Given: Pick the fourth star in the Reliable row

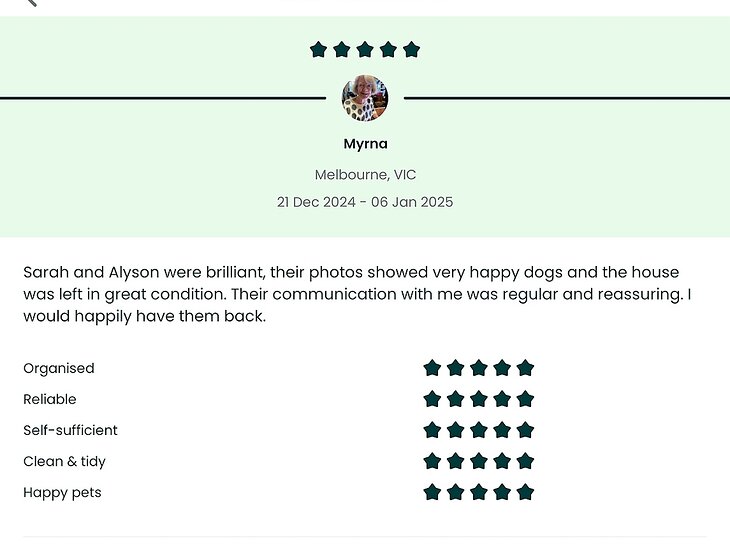Looking at the screenshot, I should pos(502,399).
